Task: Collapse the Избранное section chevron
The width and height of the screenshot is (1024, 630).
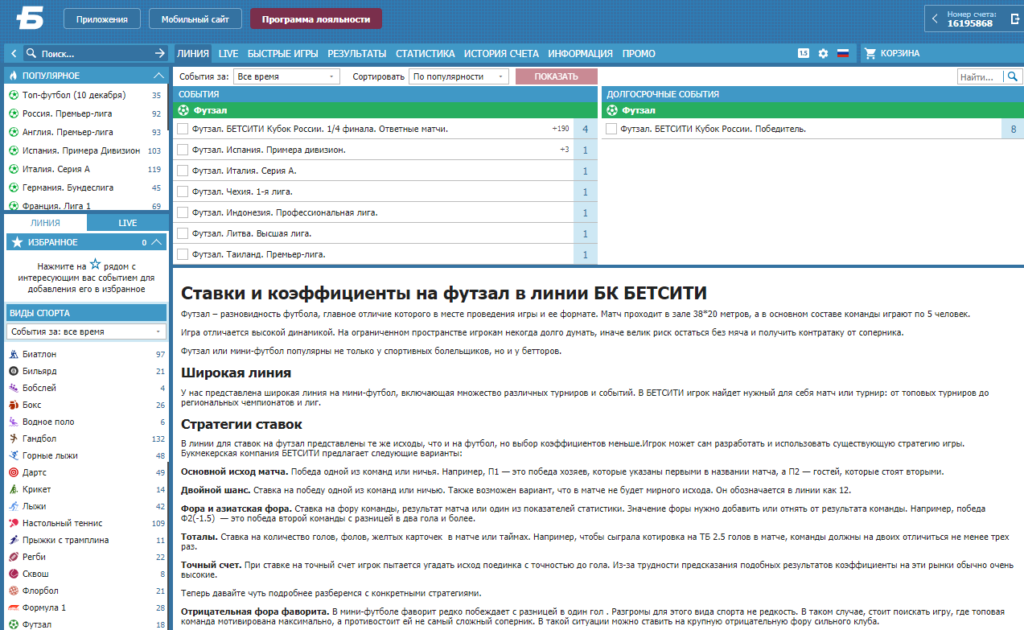Action: coord(157,242)
